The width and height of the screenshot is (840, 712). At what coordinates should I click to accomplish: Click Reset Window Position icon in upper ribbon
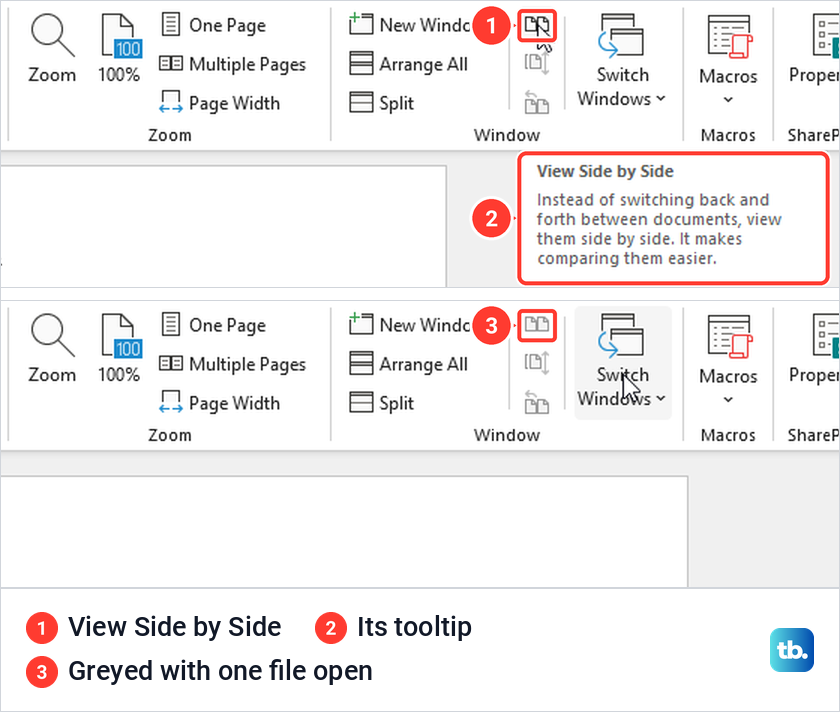[537, 102]
